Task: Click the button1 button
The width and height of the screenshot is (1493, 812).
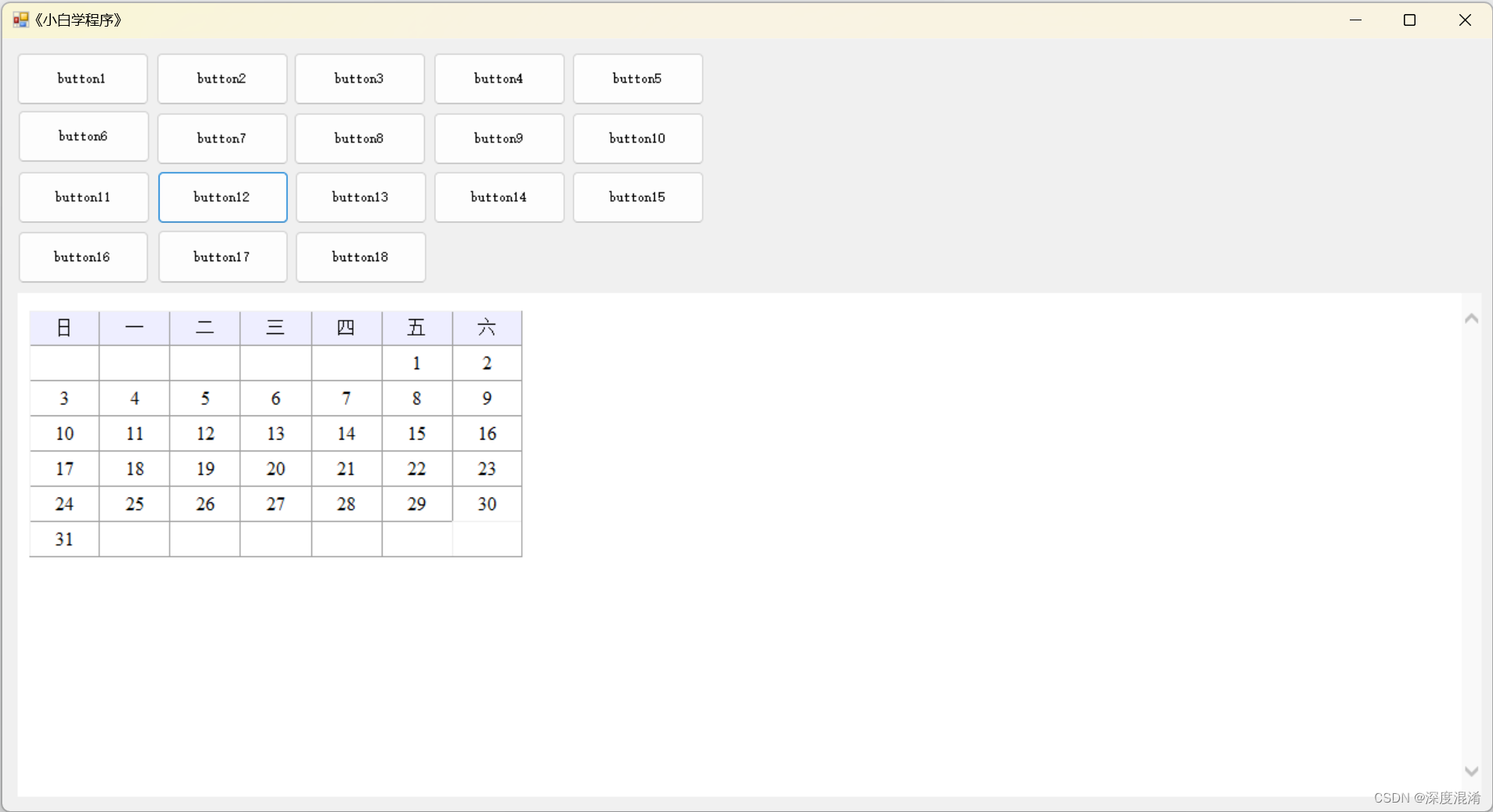Action: pyautogui.click(x=83, y=79)
